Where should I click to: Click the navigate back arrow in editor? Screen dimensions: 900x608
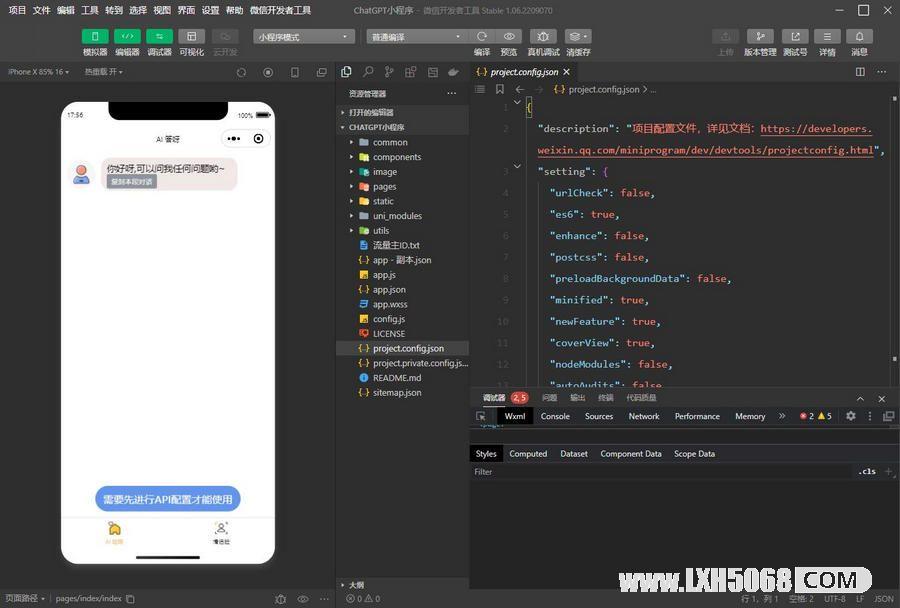(519, 89)
